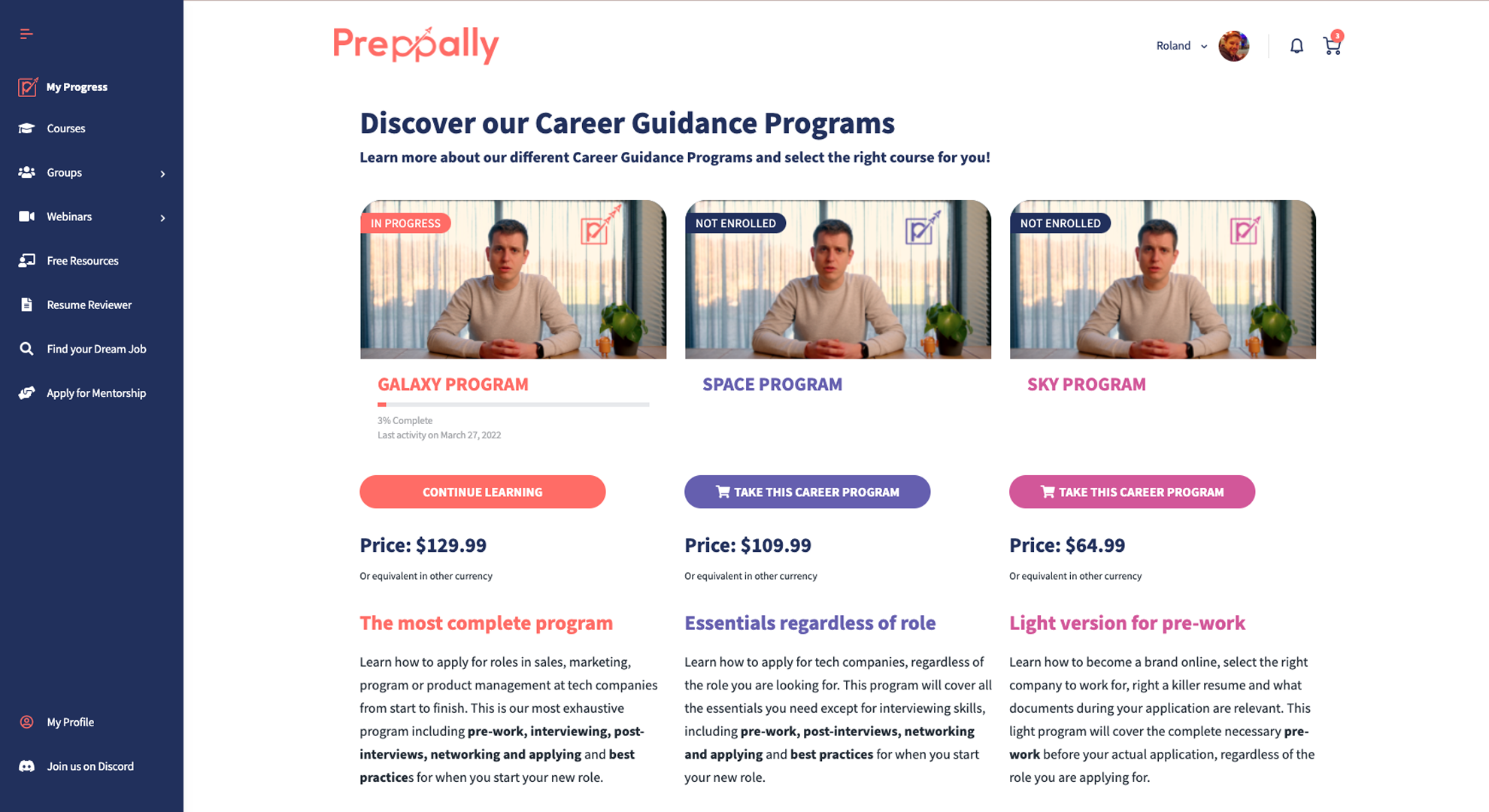1489x812 pixels.
Task: Click the Free Resources icon
Action: pyautogui.click(x=26, y=260)
